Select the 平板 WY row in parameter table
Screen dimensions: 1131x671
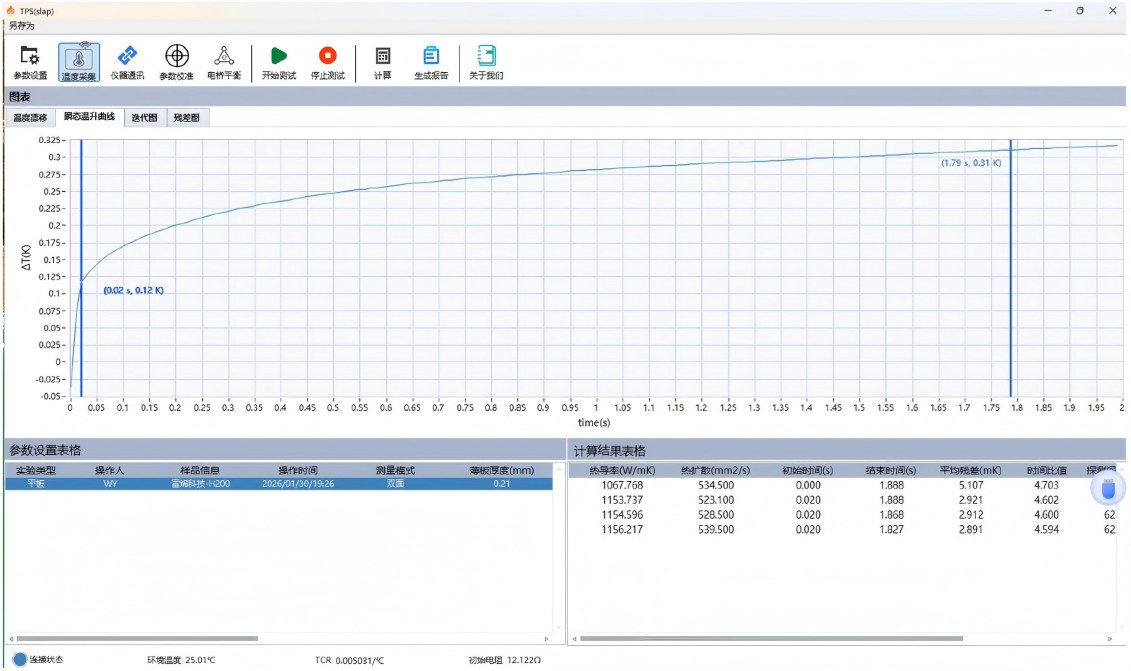point(278,483)
